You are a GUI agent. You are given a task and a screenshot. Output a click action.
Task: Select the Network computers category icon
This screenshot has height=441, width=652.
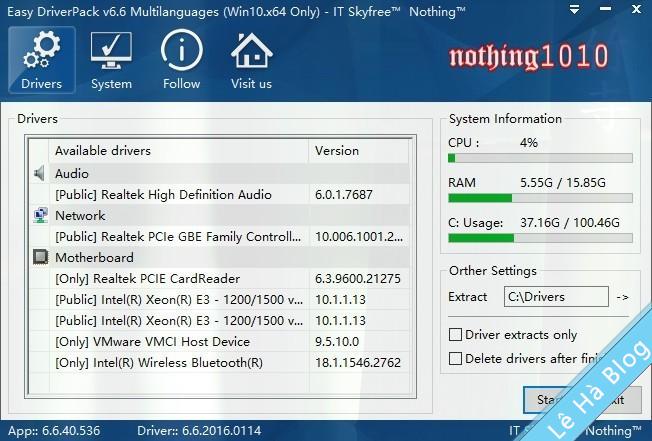(40, 215)
